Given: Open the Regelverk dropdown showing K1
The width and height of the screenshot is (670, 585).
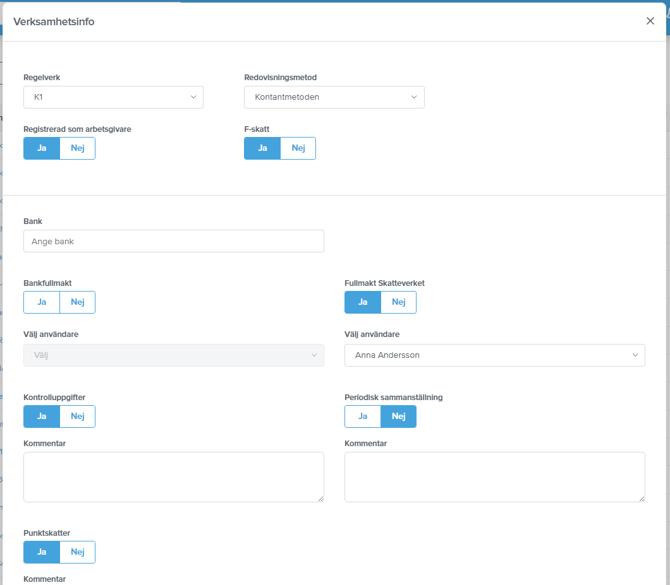Looking at the screenshot, I should (x=113, y=97).
